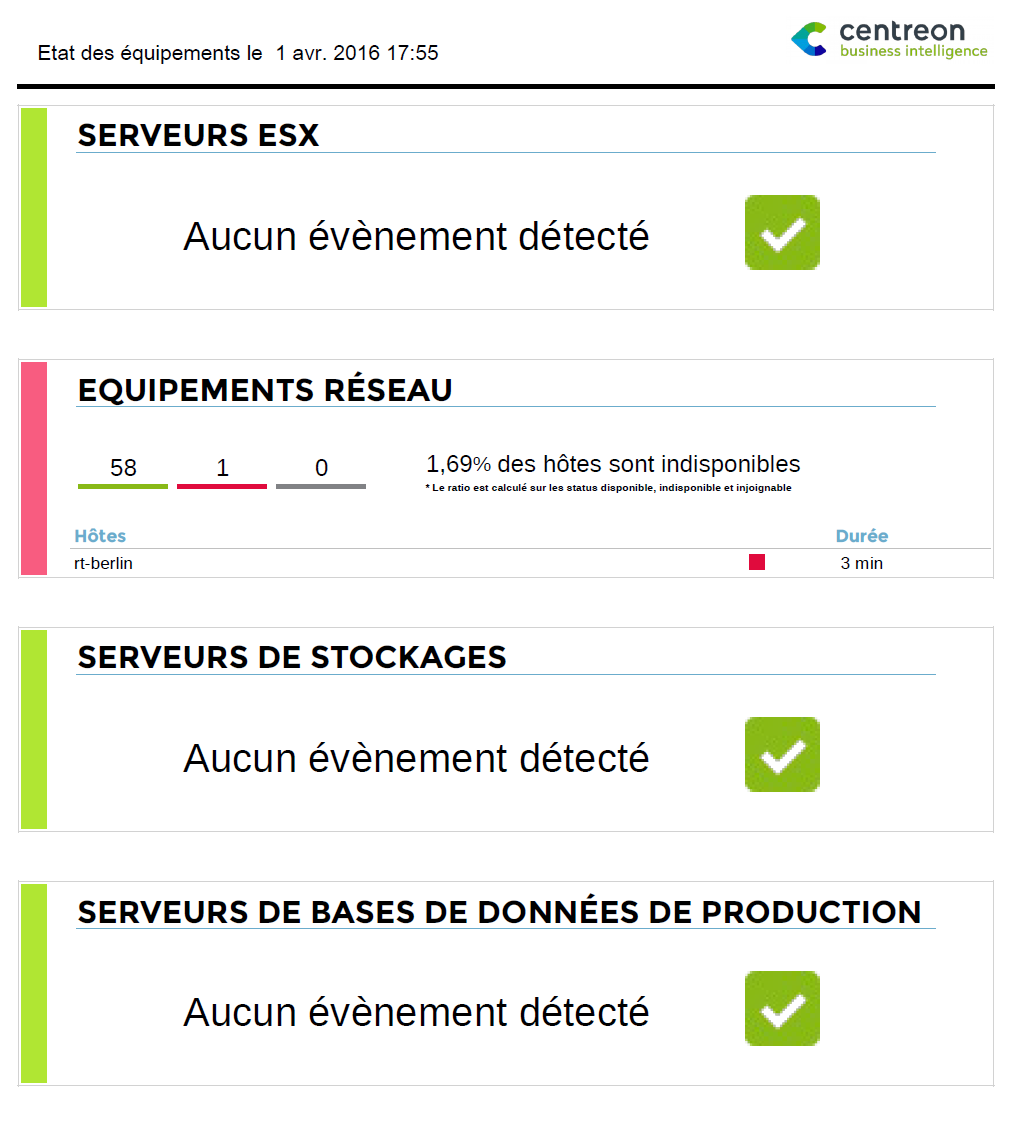Open SERVEURS DE BASES DE DONNÉES DE PRODUCTION title

tap(499, 912)
